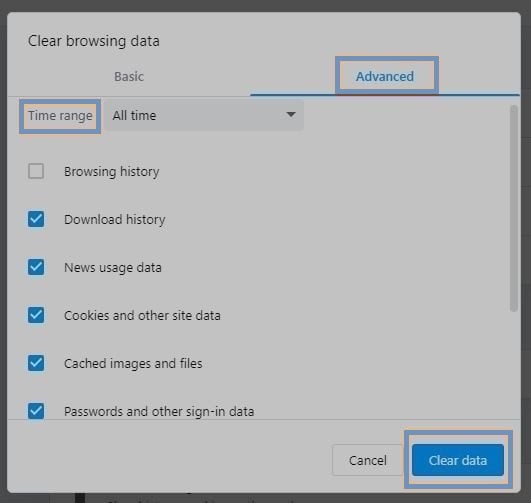Screen dimensions: 531x503
Task: Click the Clear data button
Action: [x=458, y=460]
